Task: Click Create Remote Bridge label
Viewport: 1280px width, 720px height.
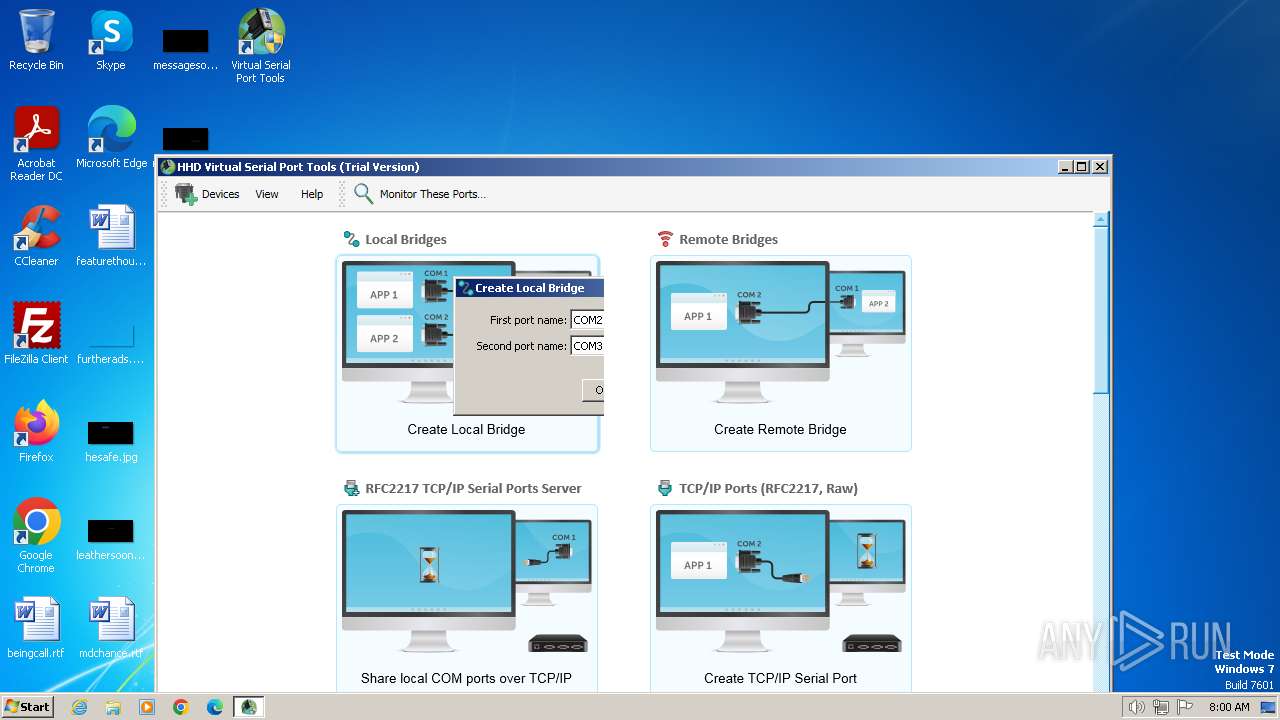Action: click(780, 429)
